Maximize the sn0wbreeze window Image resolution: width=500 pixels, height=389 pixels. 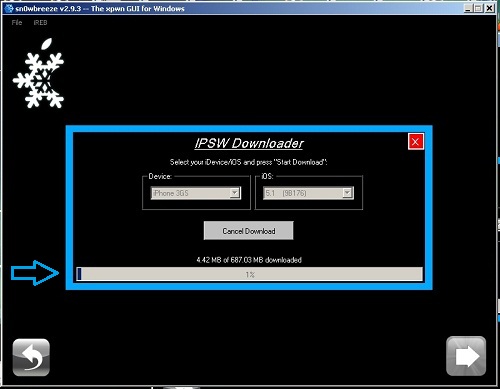(x=478, y=8)
